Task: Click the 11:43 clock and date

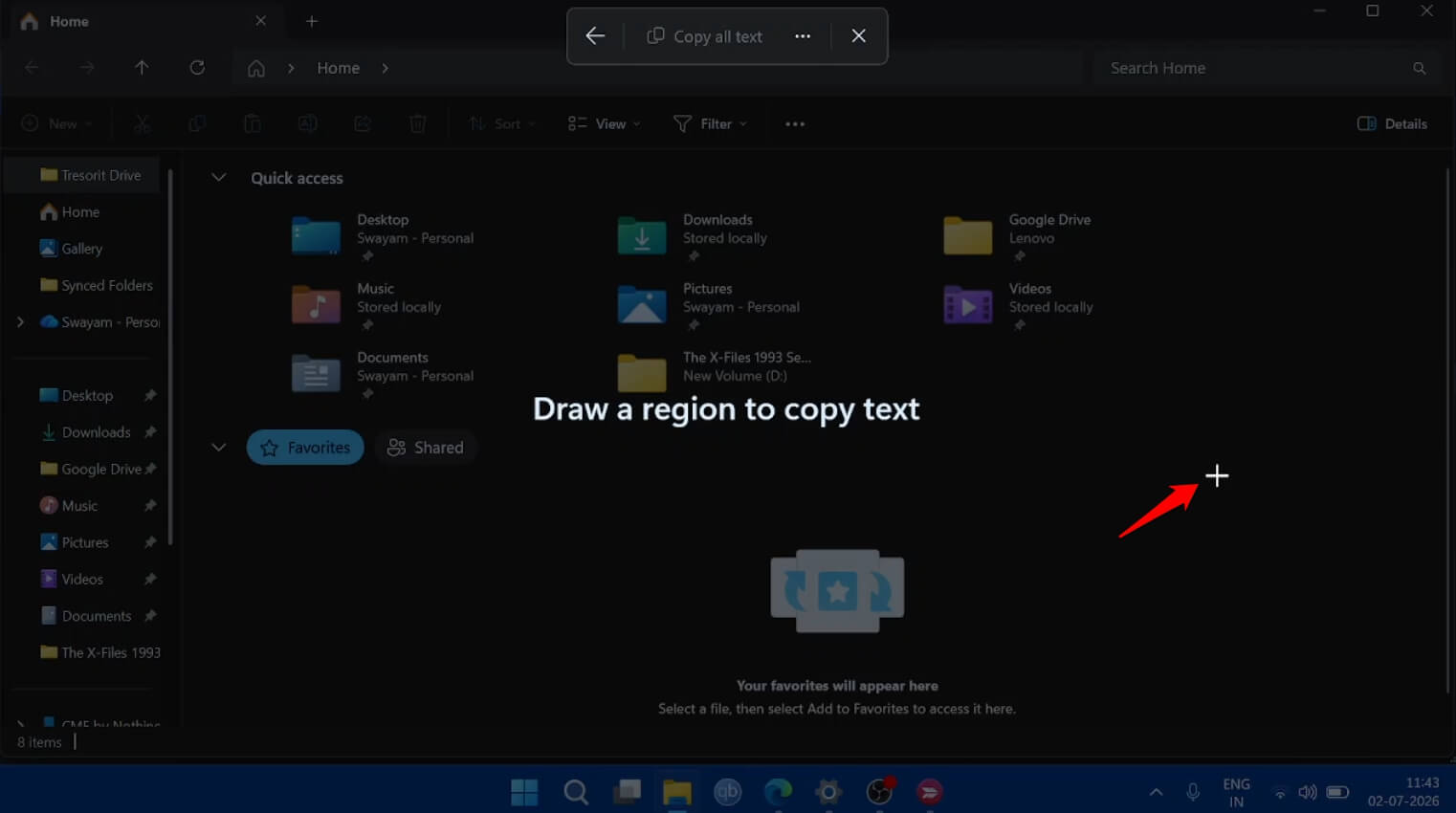Action: (x=1403, y=791)
